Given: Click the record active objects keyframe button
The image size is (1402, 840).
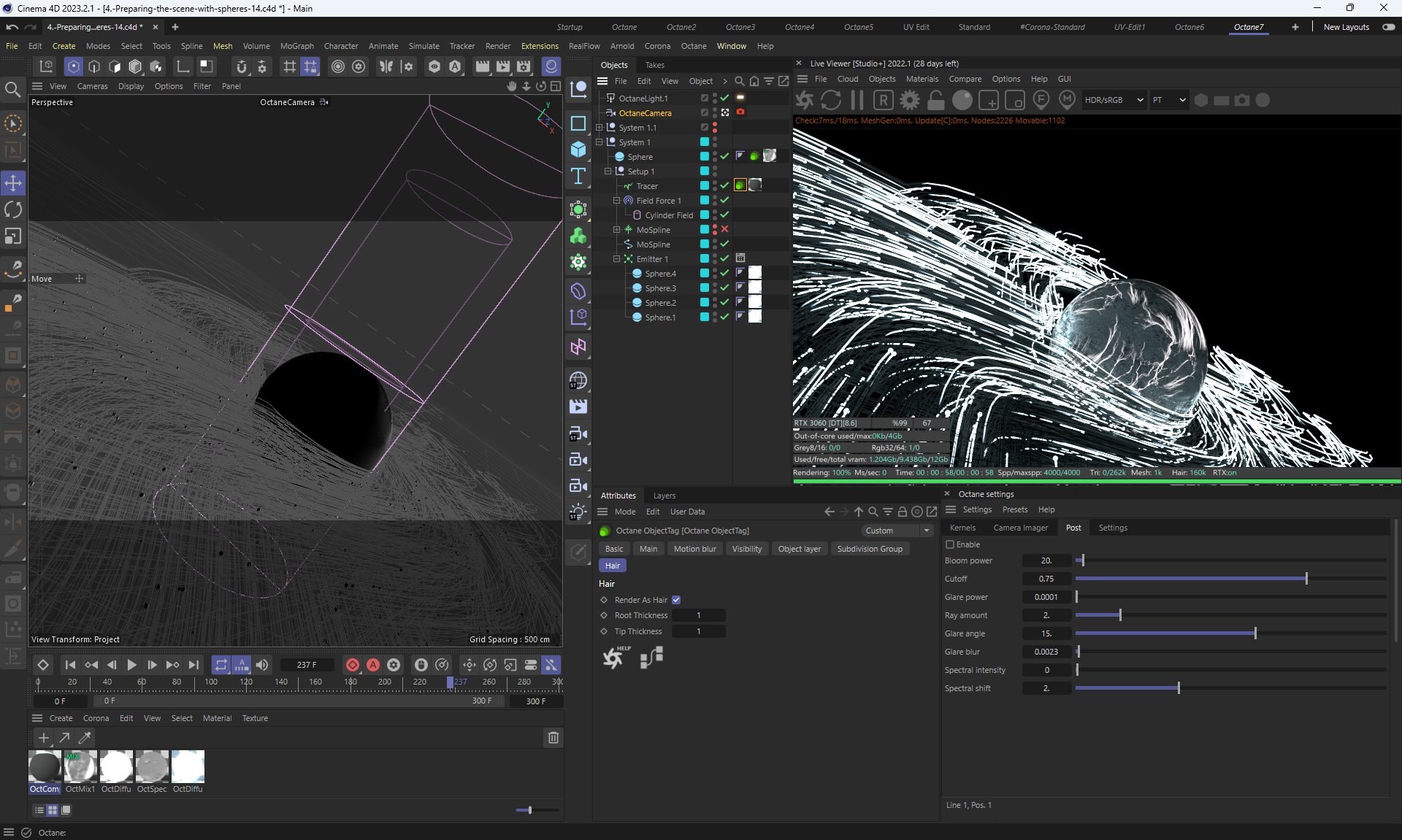Looking at the screenshot, I should tap(353, 665).
